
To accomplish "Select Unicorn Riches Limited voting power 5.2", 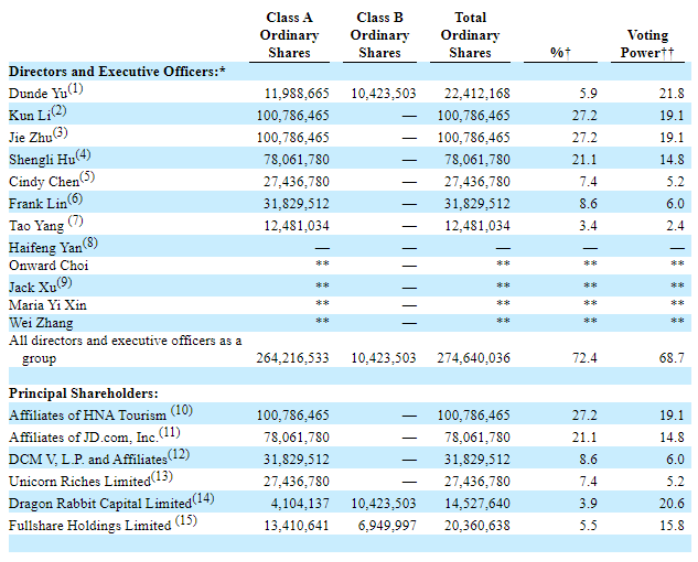I will tap(675, 481).
